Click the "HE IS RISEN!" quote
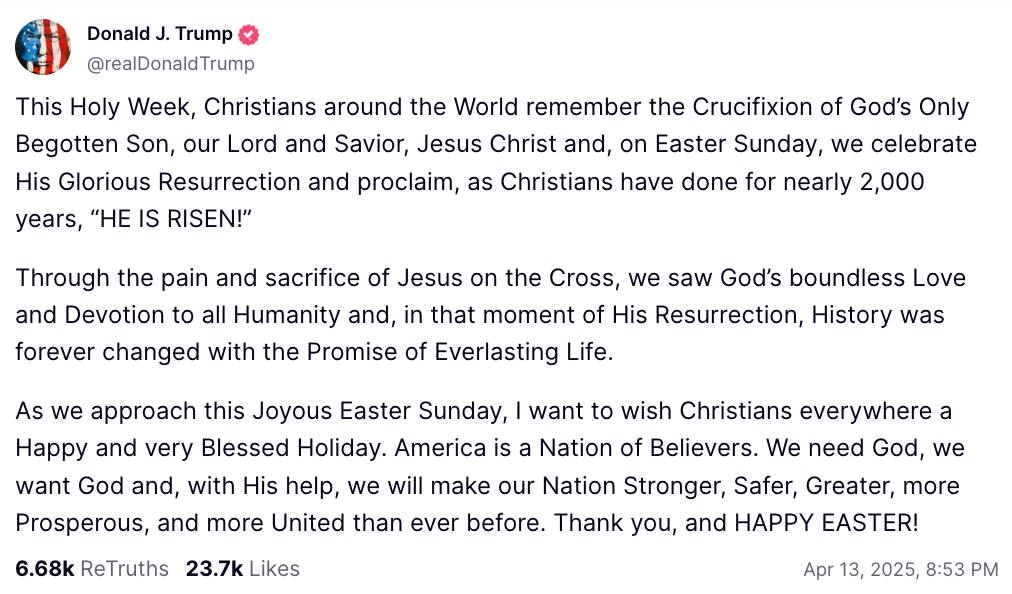The width and height of the screenshot is (1012, 594). coord(160,220)
